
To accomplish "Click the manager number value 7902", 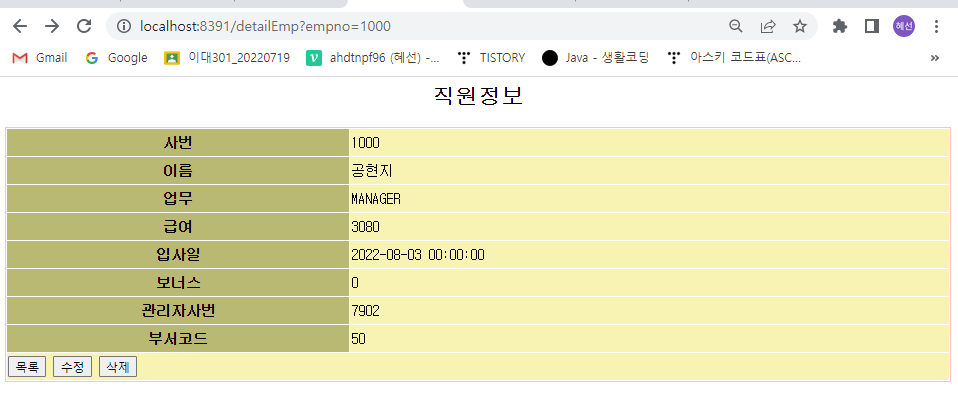I will (365, 311).
